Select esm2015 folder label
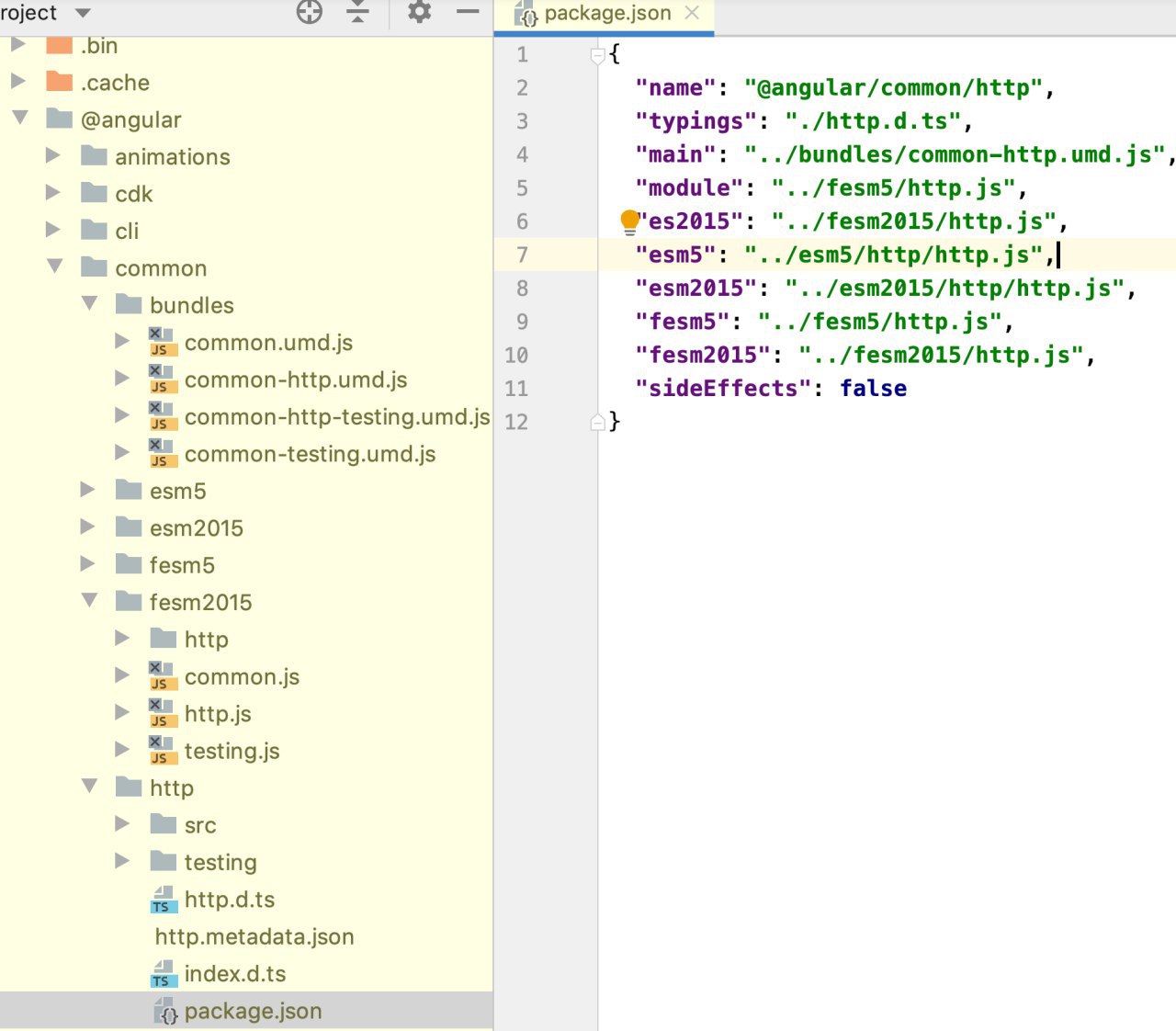The height and width of the screenshot is (1031, 1176). coord(197,528)
